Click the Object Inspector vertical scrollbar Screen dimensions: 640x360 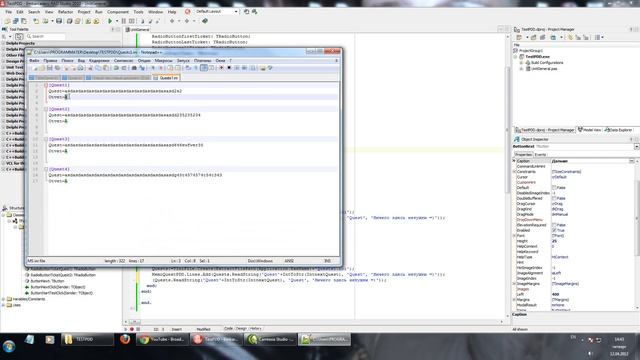click(637, 235)
